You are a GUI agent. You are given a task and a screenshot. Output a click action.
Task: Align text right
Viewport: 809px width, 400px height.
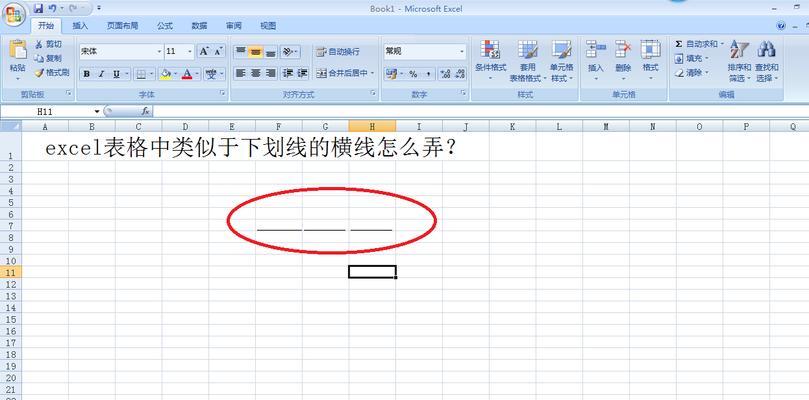(270, 74)
